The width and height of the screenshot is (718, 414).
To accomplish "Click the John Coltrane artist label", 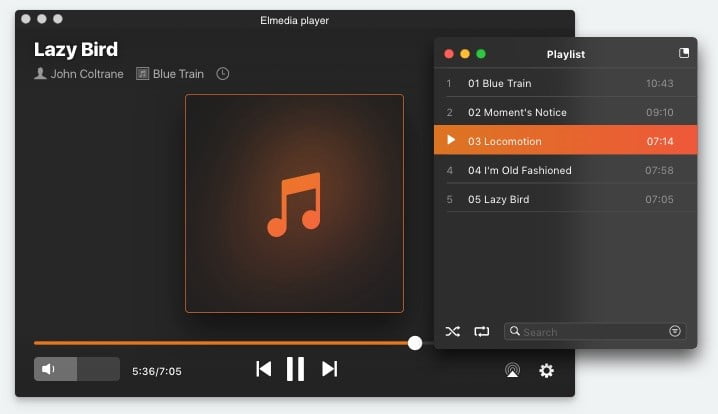I will (x=87, y=74).
